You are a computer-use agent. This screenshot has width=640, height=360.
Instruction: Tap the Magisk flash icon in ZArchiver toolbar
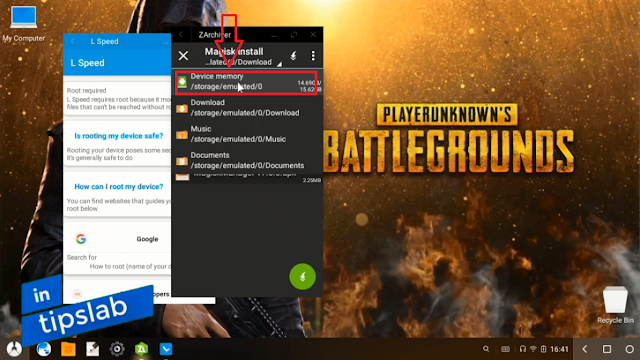tap(293, 56)
